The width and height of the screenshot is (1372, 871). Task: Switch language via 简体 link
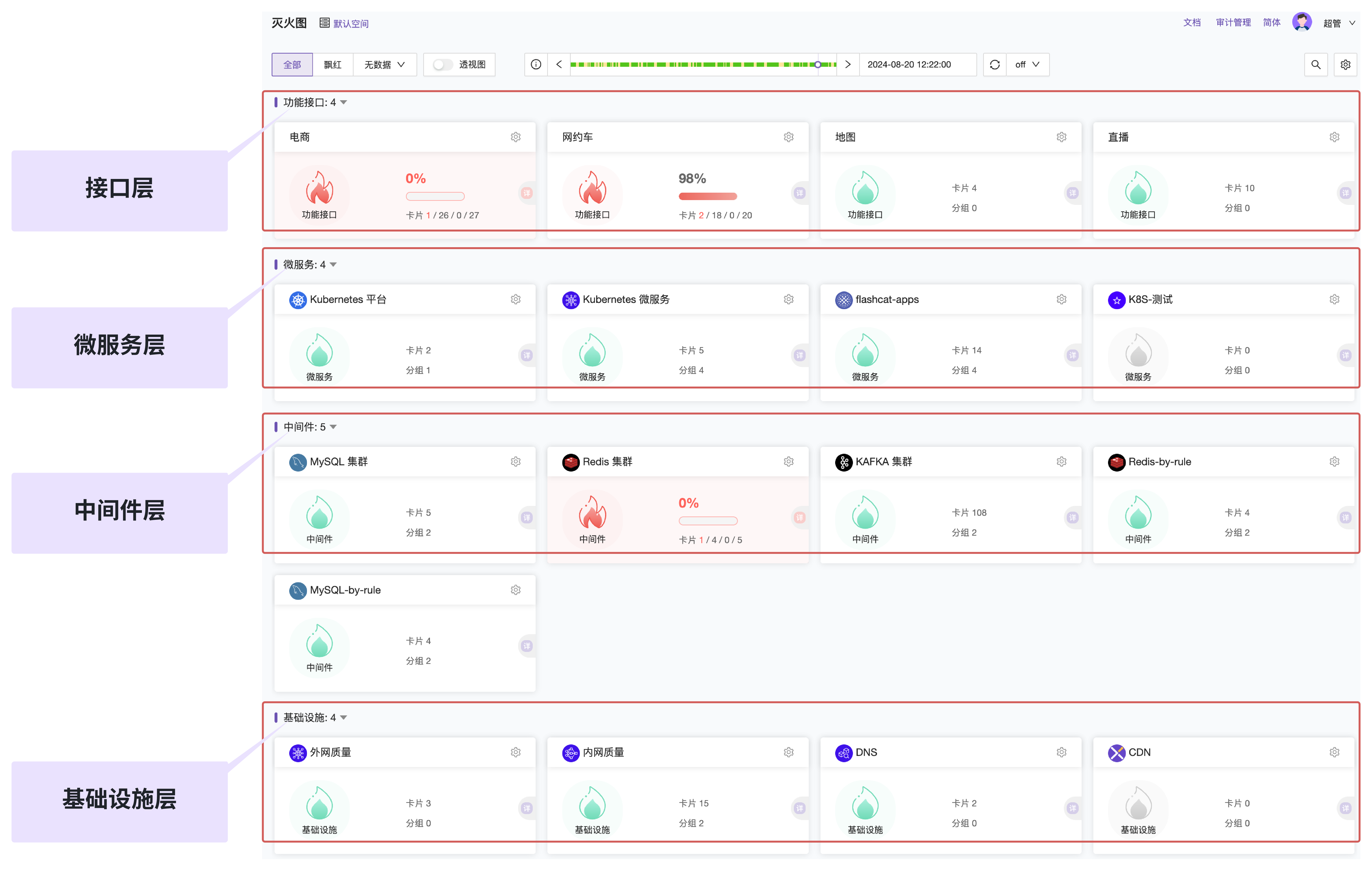1272,23
